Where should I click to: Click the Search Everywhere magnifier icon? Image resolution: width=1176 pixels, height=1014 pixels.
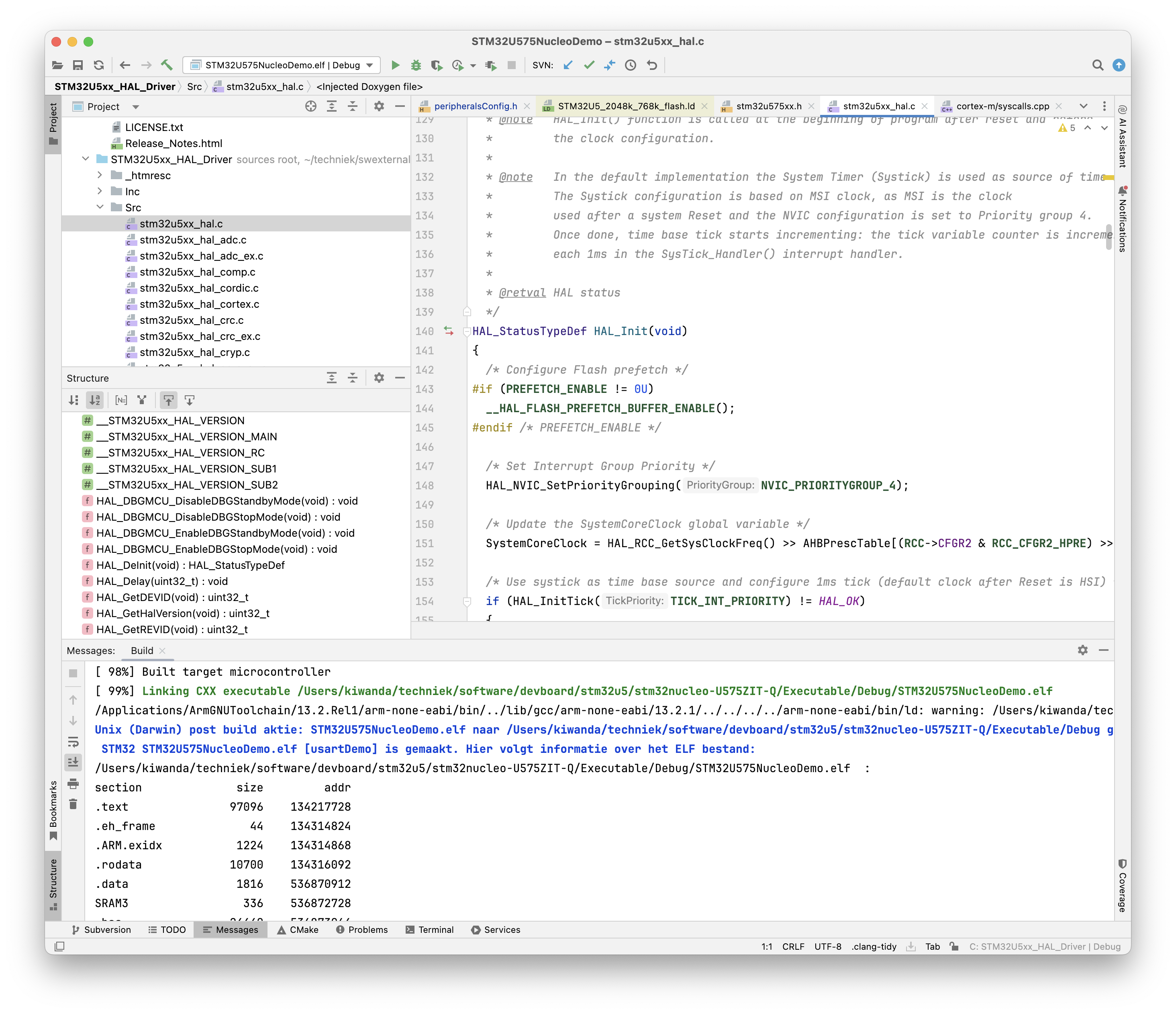1098,65
